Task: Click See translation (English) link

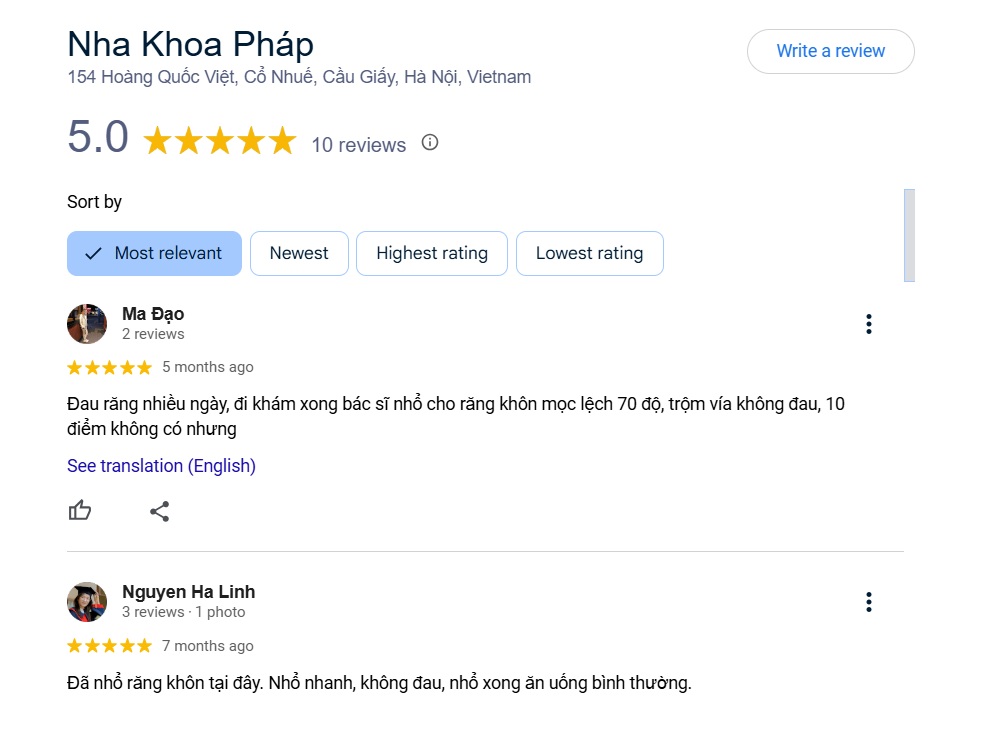Action: click(x=161, y=466)
